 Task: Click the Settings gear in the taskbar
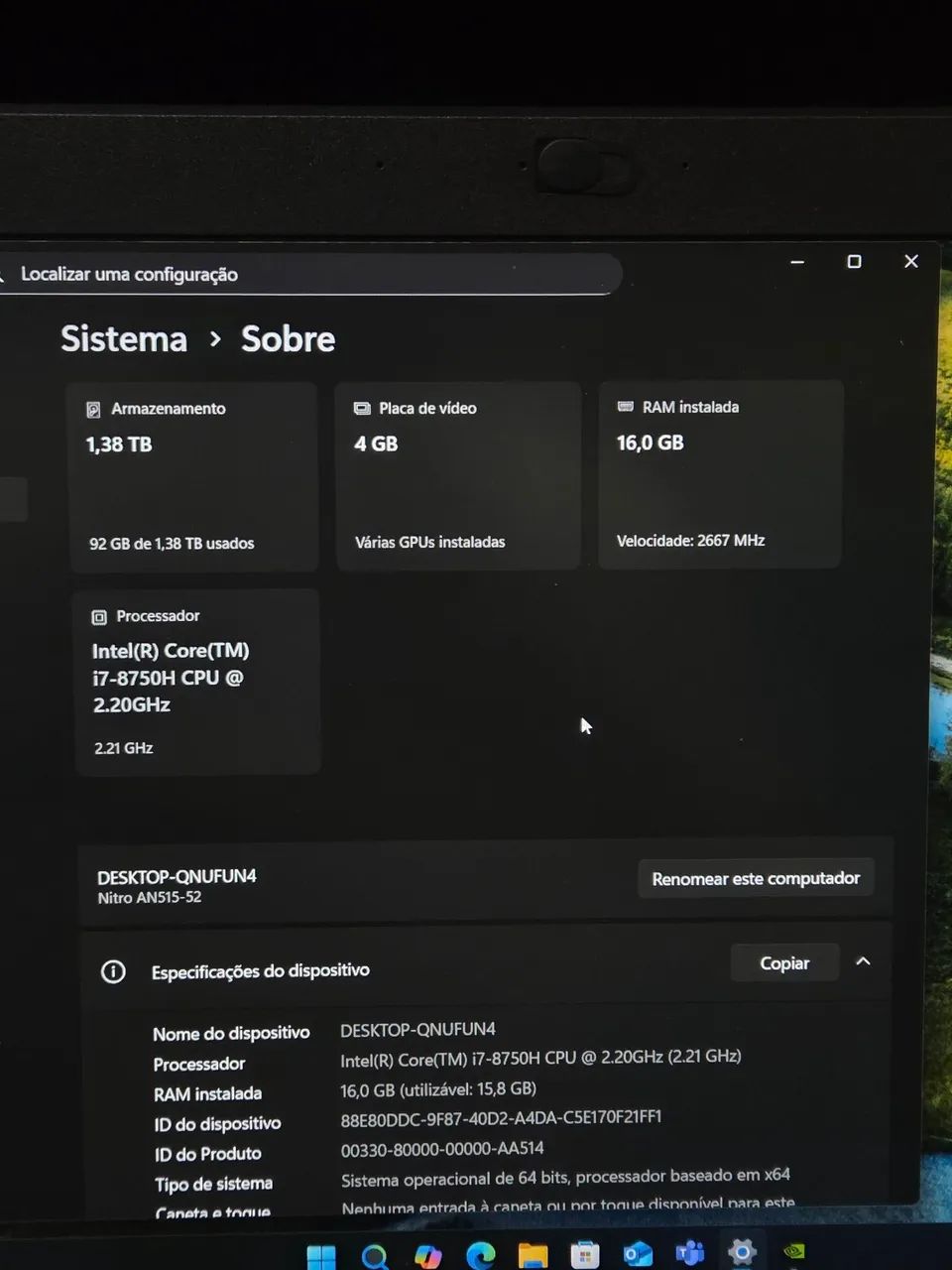tap(742, 1252)
